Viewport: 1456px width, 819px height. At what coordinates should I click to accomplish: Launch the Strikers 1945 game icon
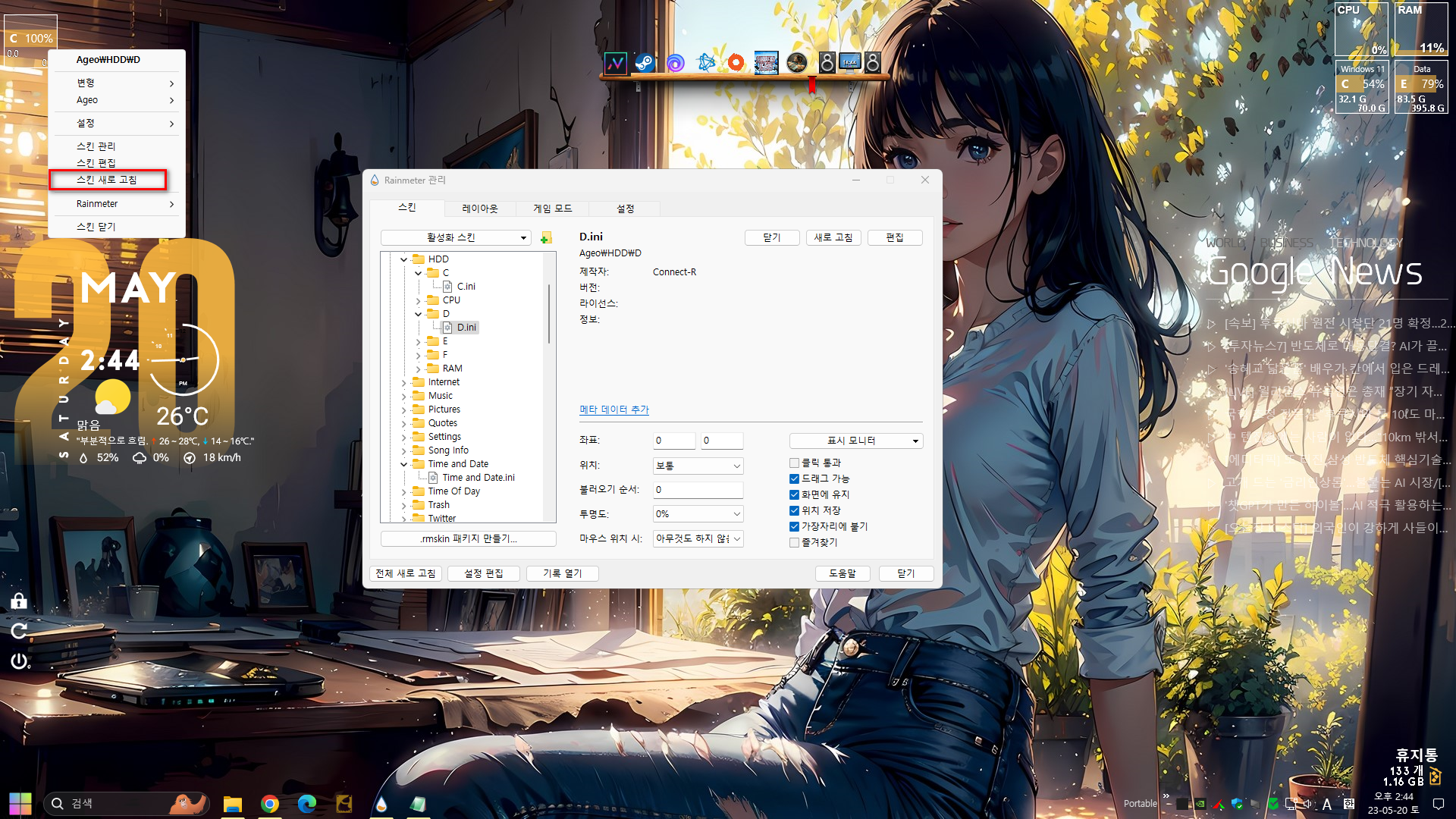[766, 63]
